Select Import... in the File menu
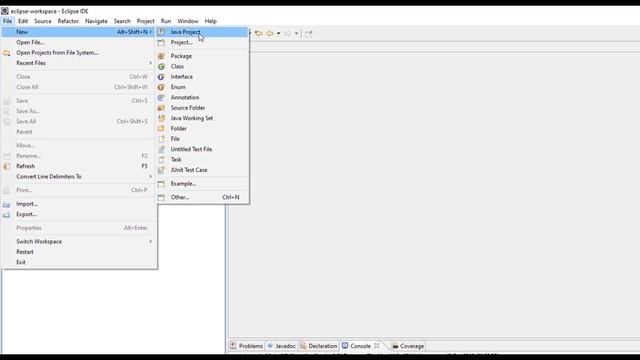This screenshot has width=640, height=360. (x=79, y=204)
